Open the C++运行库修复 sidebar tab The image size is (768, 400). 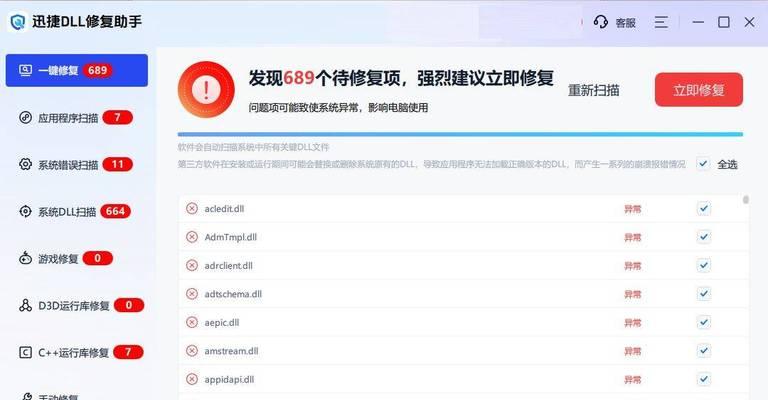pyautogui.click(x=77, y=353)
